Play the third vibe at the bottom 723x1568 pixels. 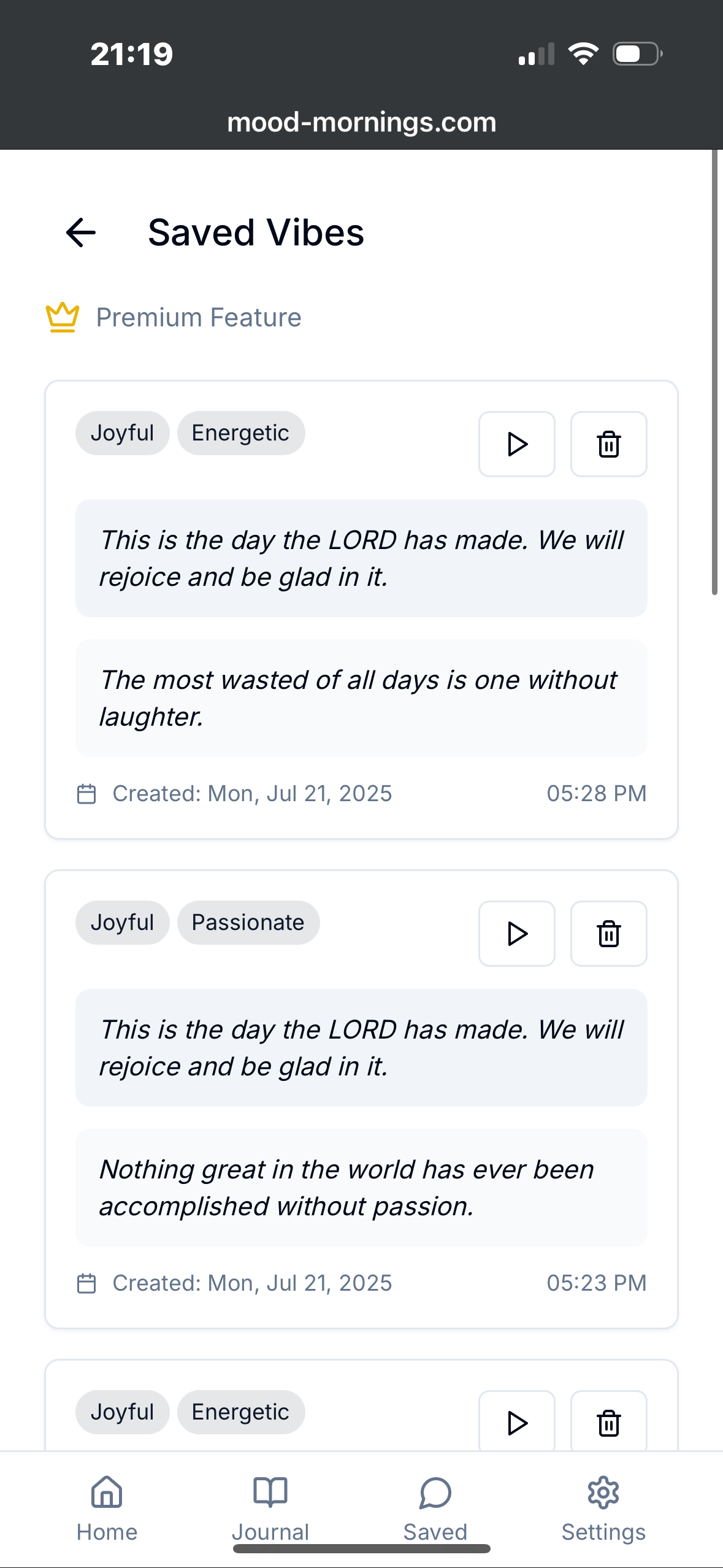517,1421
